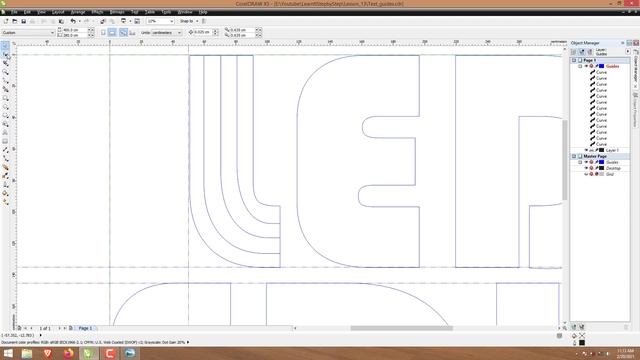Set page to landscape orientation
The height and width of the screenshot is (360, 640).
(112, 33)
